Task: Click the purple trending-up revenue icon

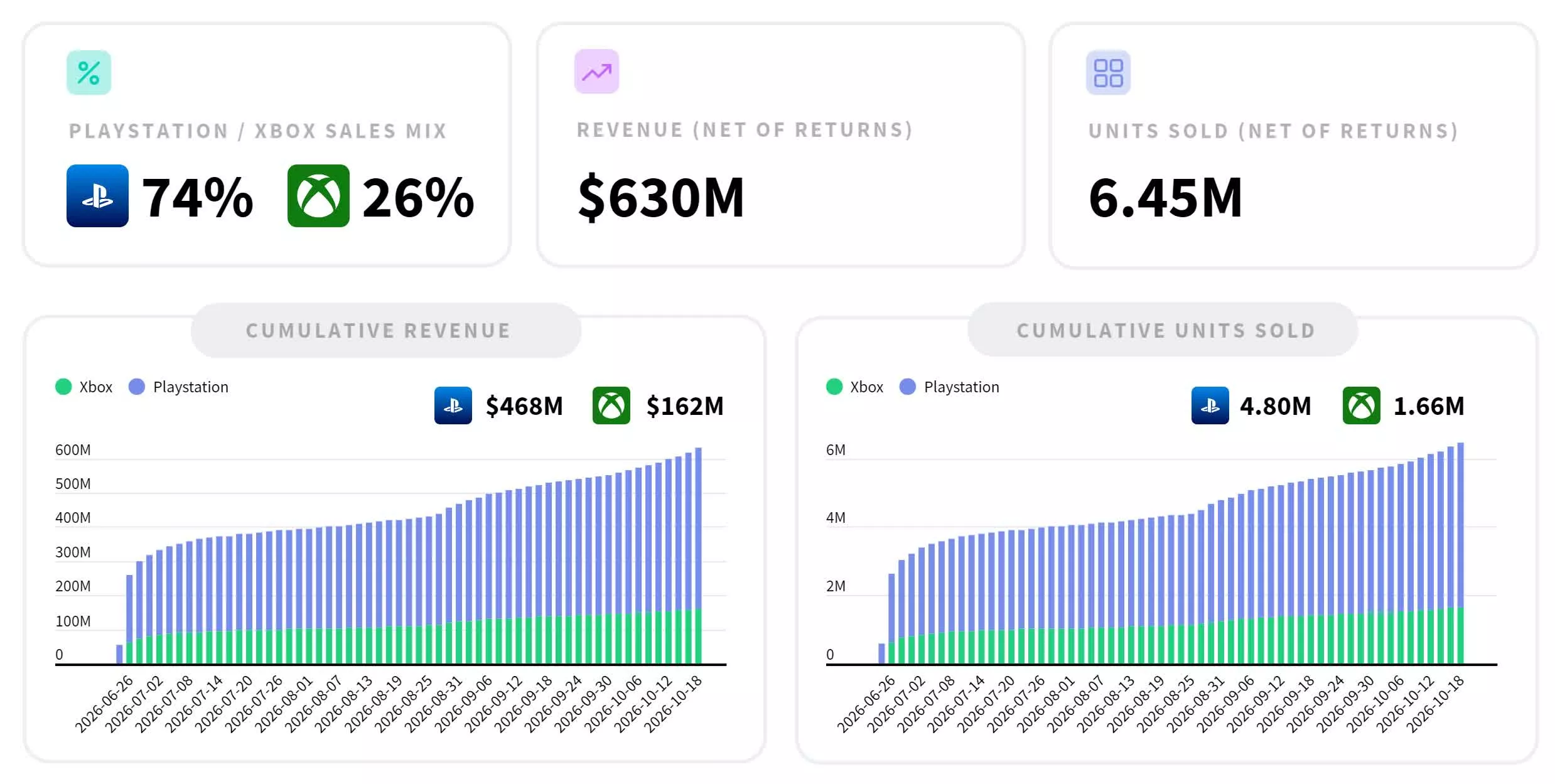Action: click(596, 72)
